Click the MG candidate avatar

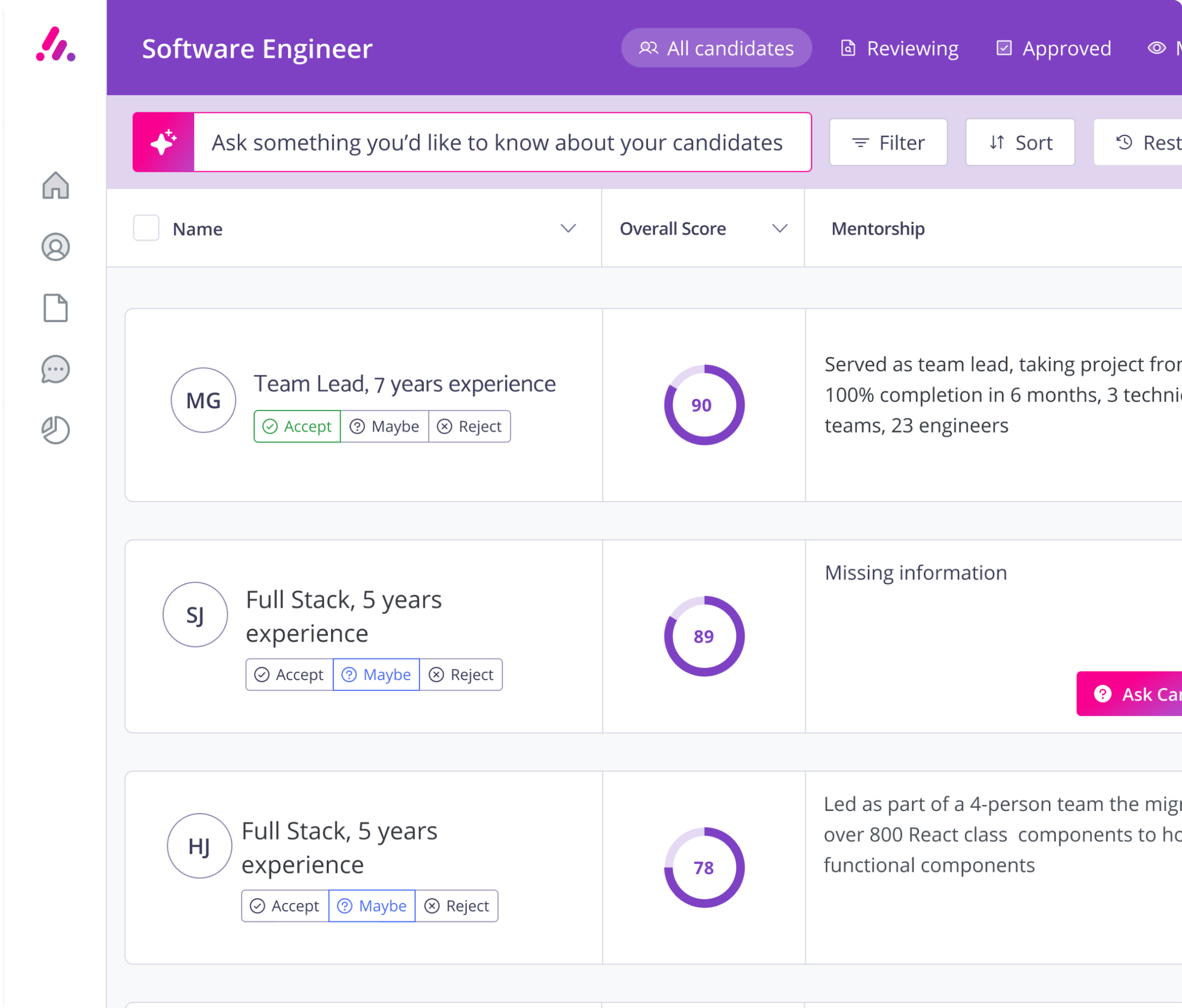click(x=203, y=400)
